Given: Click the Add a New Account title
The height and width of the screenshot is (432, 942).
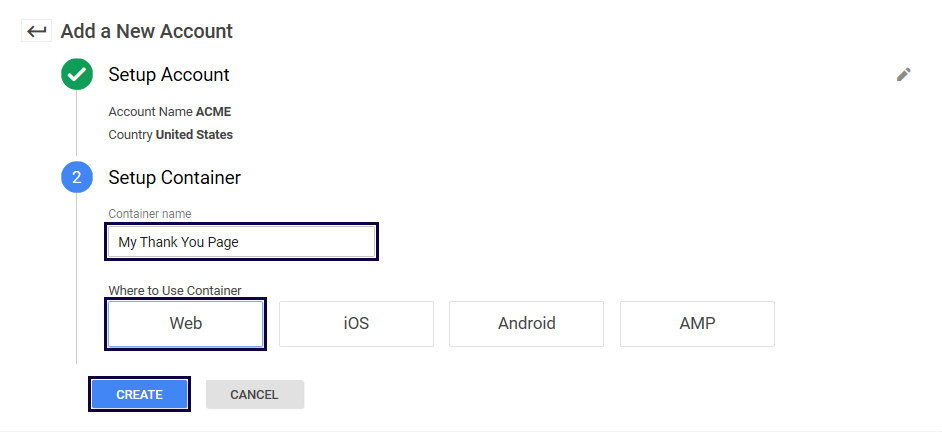Looking at the screenshot, I should pos(146,31).
